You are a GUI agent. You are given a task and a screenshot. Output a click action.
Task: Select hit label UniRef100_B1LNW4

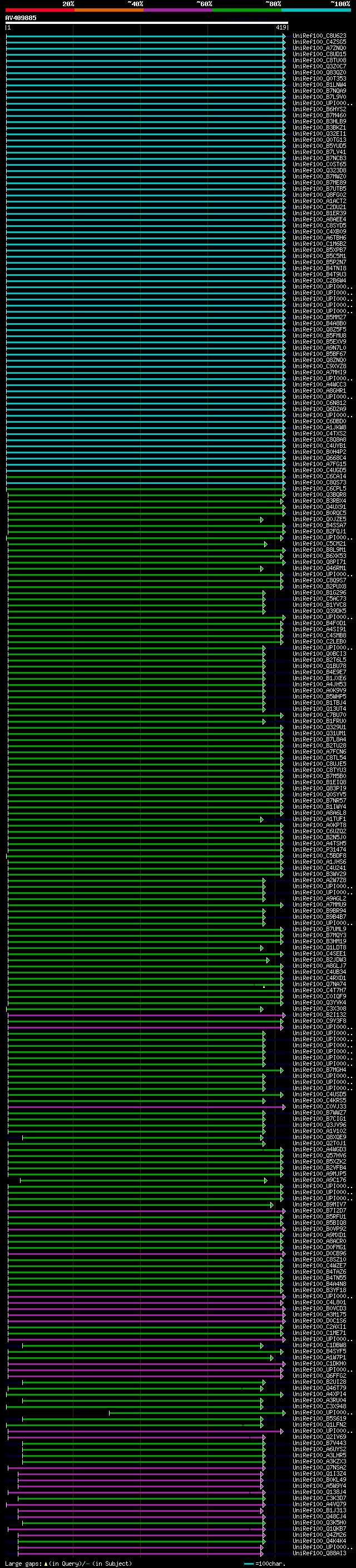tap(319, 85)
